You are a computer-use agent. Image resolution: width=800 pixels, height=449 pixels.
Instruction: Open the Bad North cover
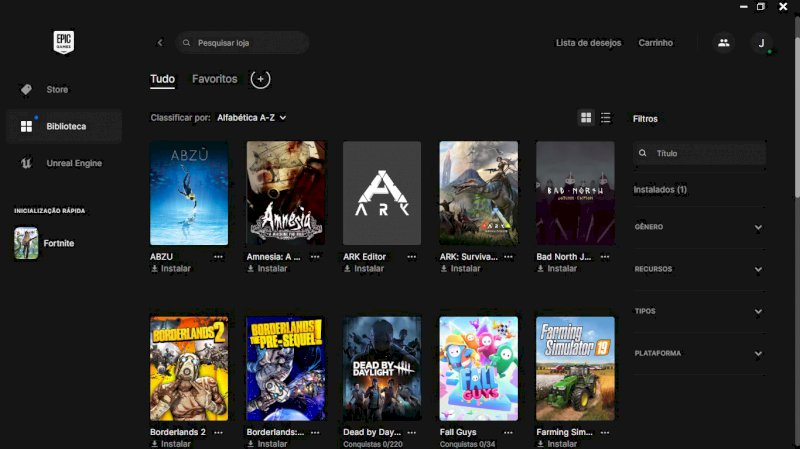pos(575,193)
